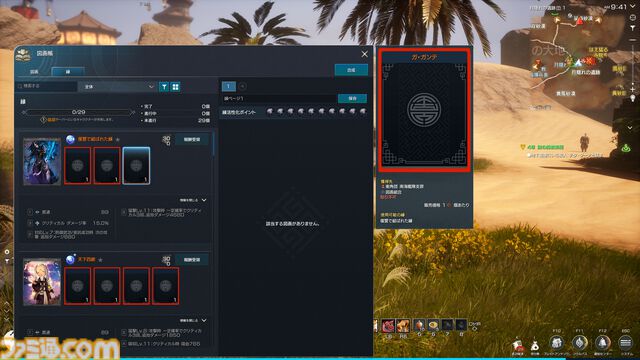Click the funnel filter icon

click(164, 87)
